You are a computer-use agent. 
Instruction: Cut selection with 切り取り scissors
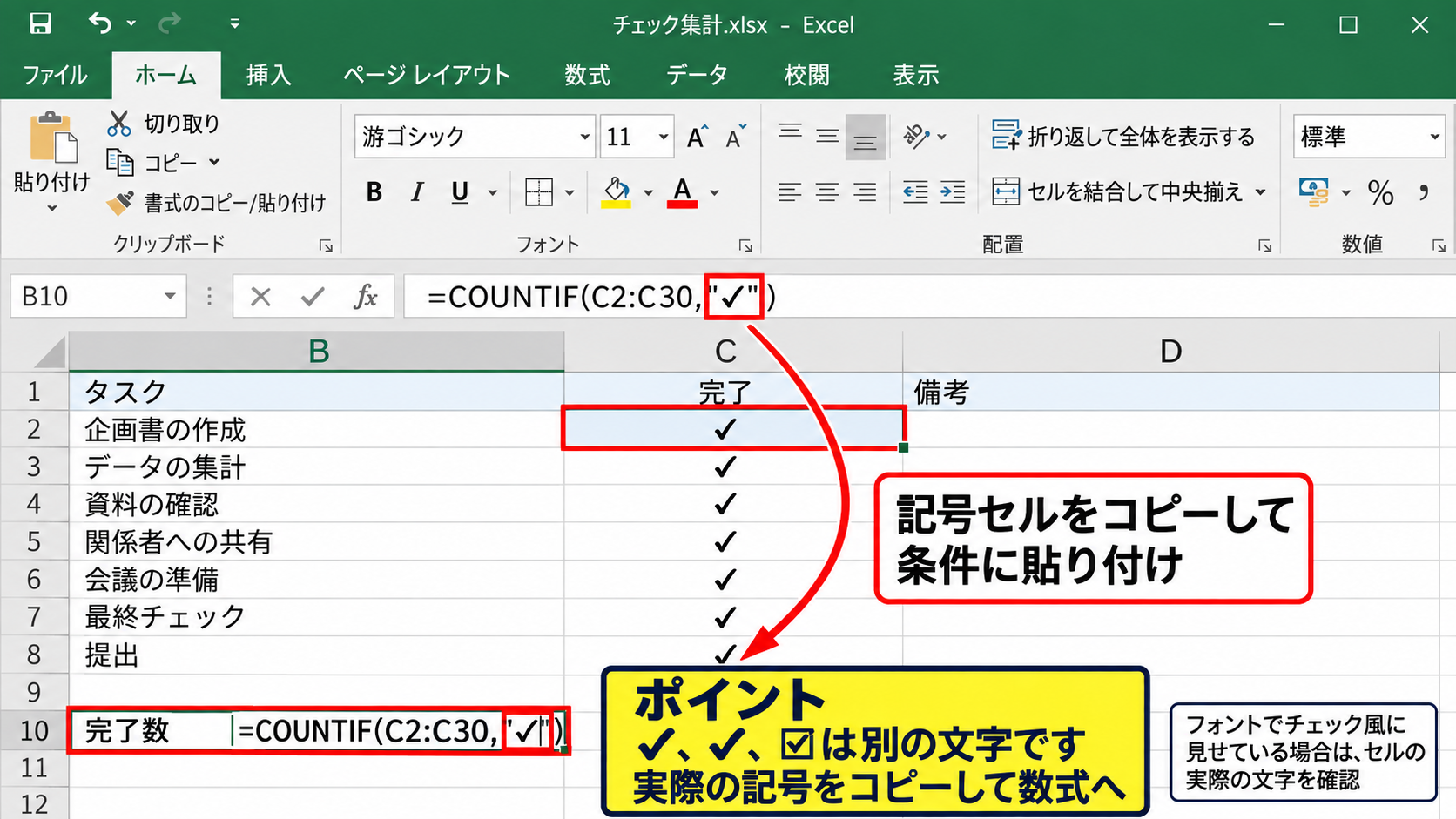coord(163,124)
